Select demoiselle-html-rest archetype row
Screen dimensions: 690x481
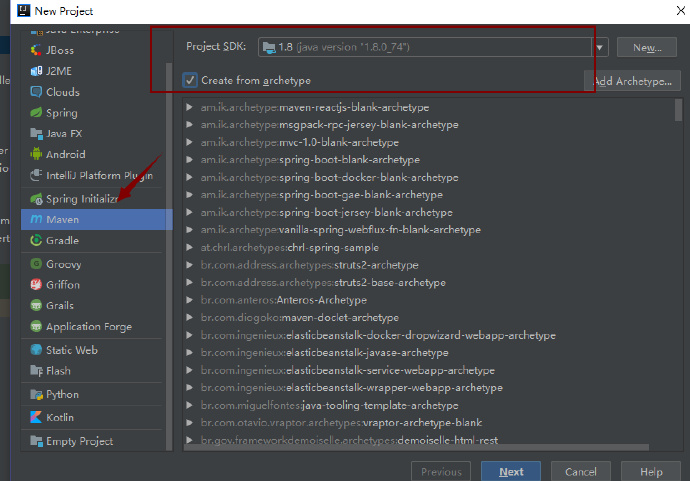tap(429, 440)
